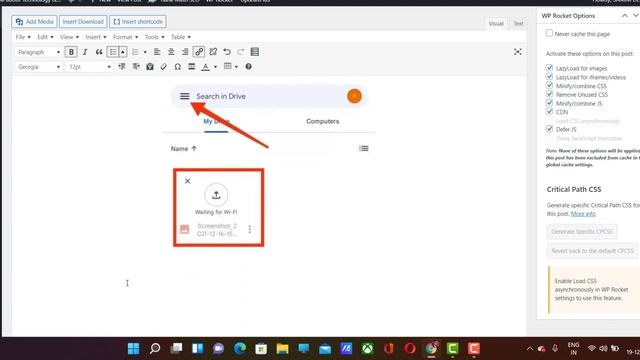Viewport: 640px width, 360px height.
Task: Expand the table options dropdown arrow
Action: pyautogui.click(x=236, y=67)
